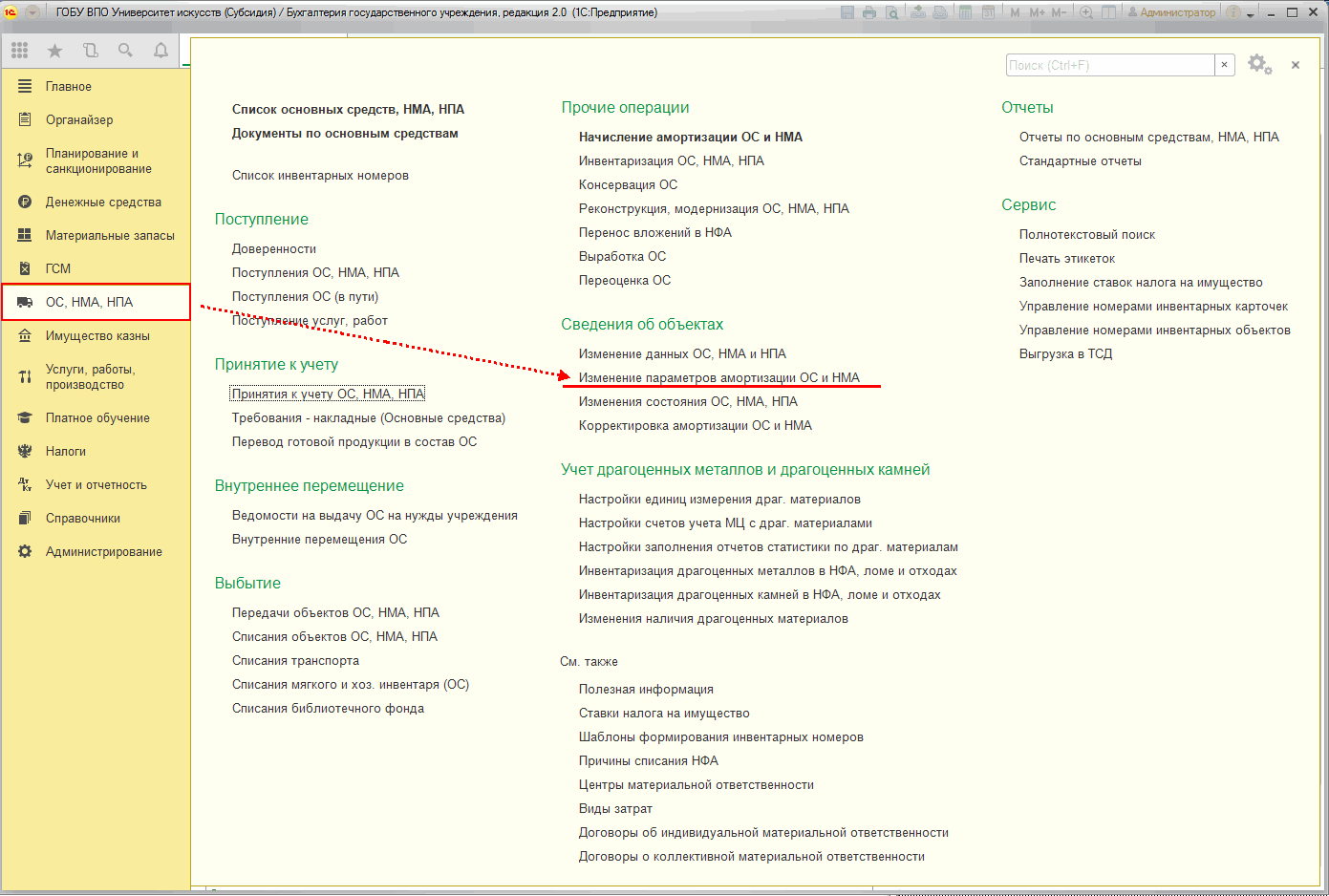Open Документы по основным средствам
The height and width of the screenshot is (896, 1329).
(x=345, y=133)
